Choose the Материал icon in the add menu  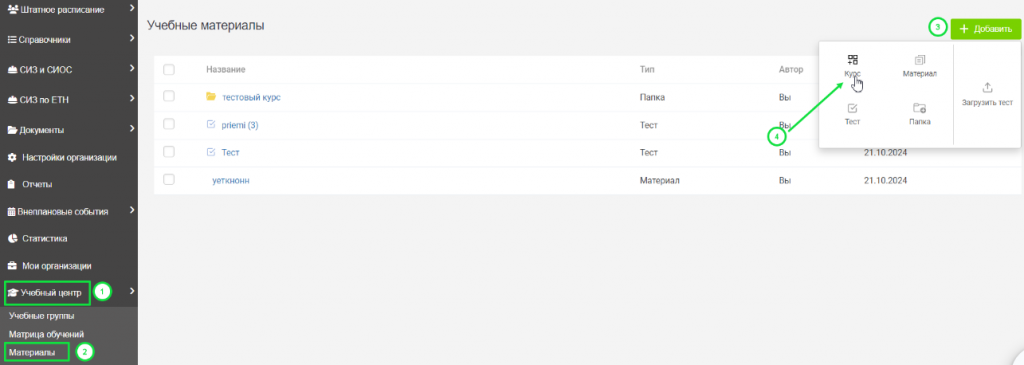920,60
